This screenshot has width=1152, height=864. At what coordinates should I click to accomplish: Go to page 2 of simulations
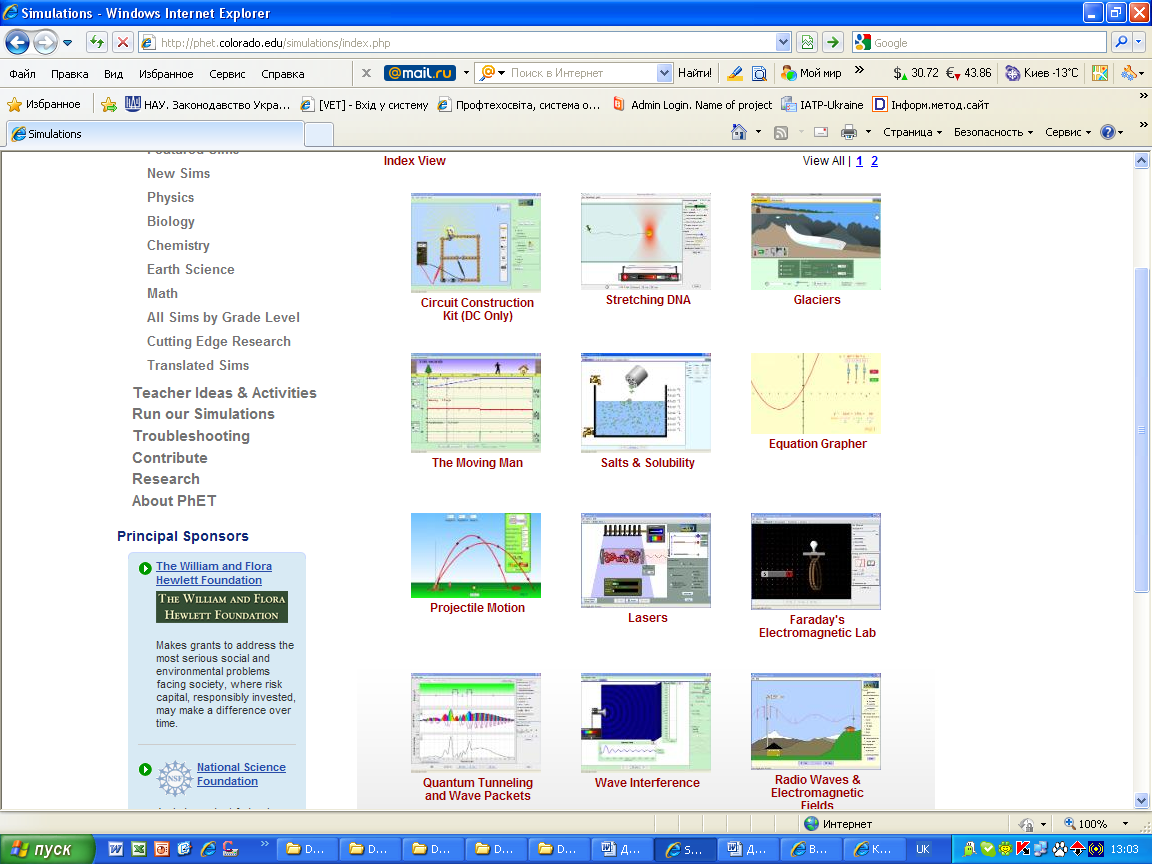point(874,161)
